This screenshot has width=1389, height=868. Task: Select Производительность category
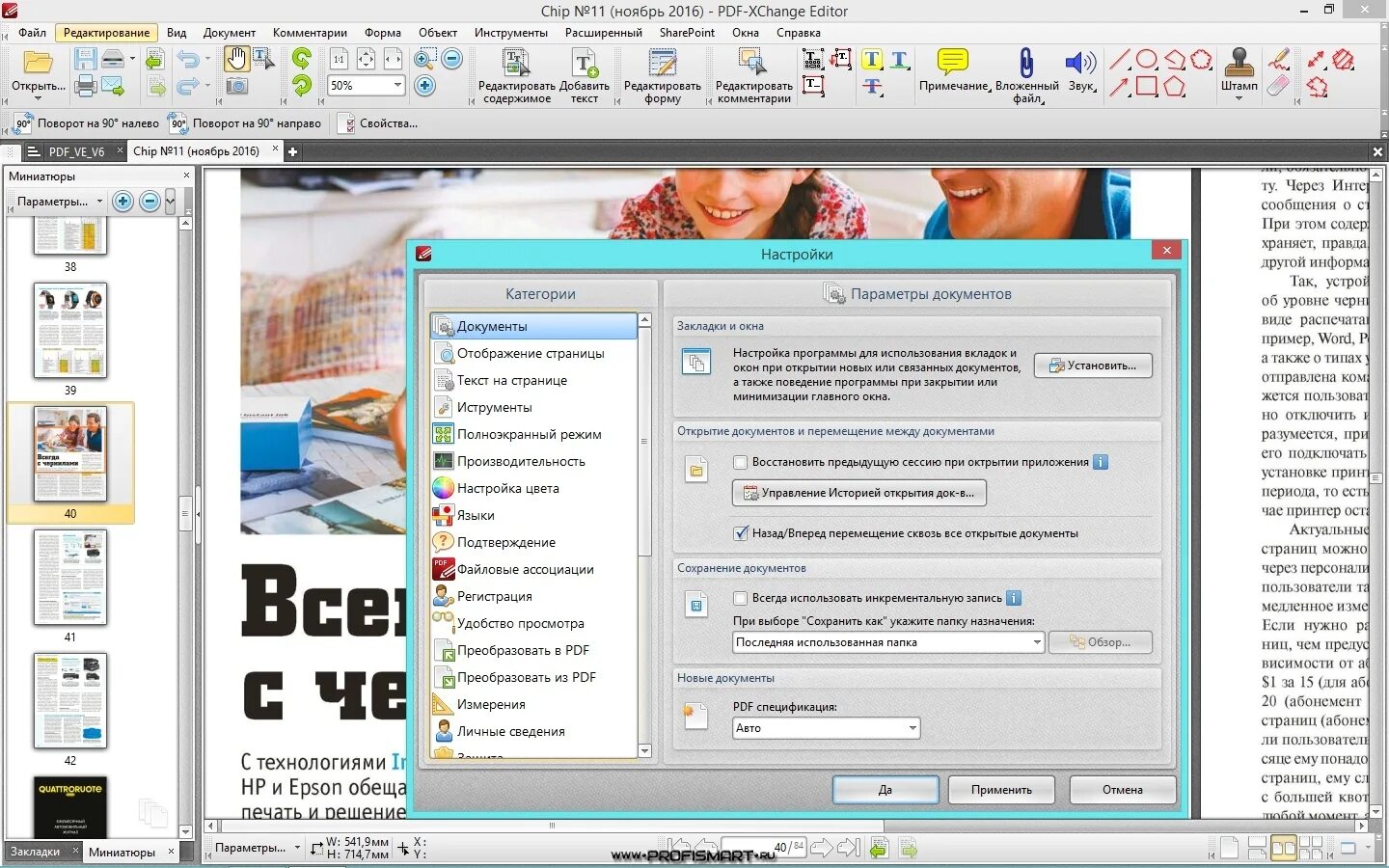[x=533, y=461]
